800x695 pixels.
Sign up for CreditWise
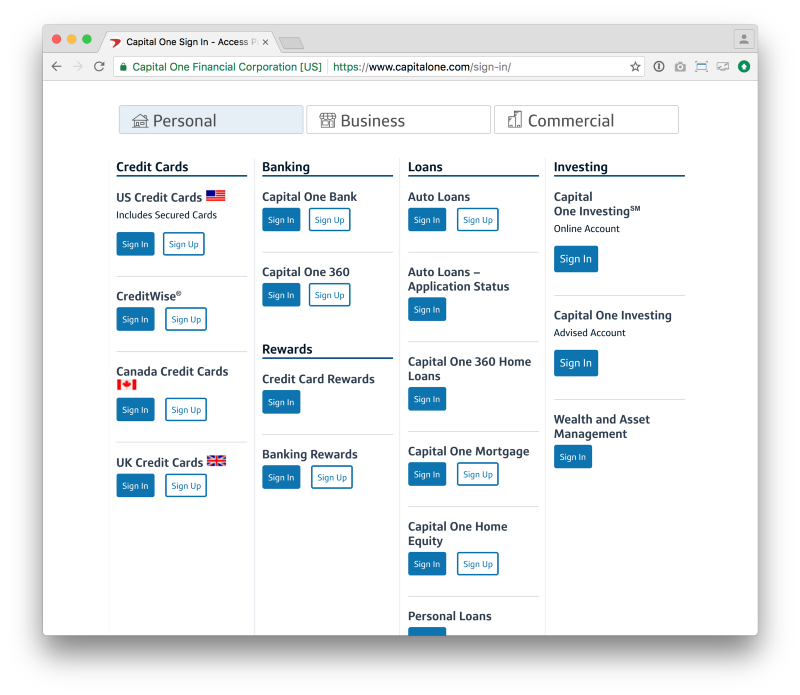(185, 320)
